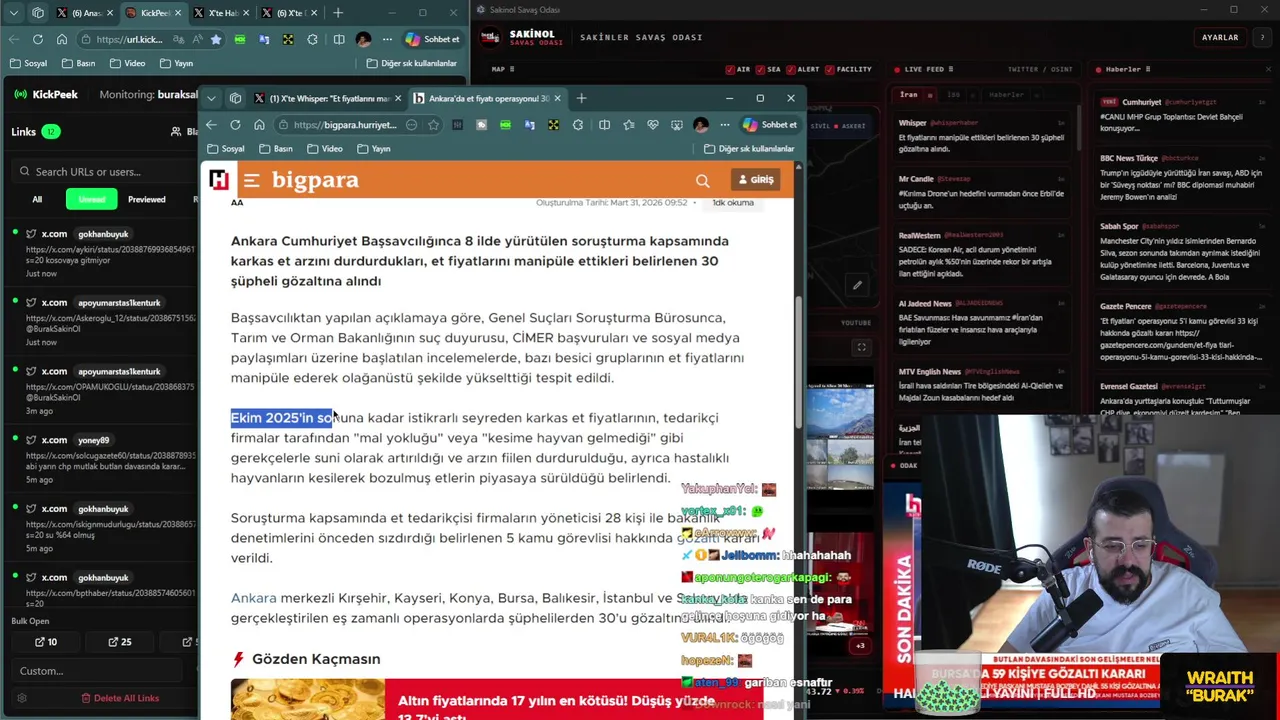Reload the bigpara page
The width and height of the screenshot is (1280, 720).
pos(235,125)
